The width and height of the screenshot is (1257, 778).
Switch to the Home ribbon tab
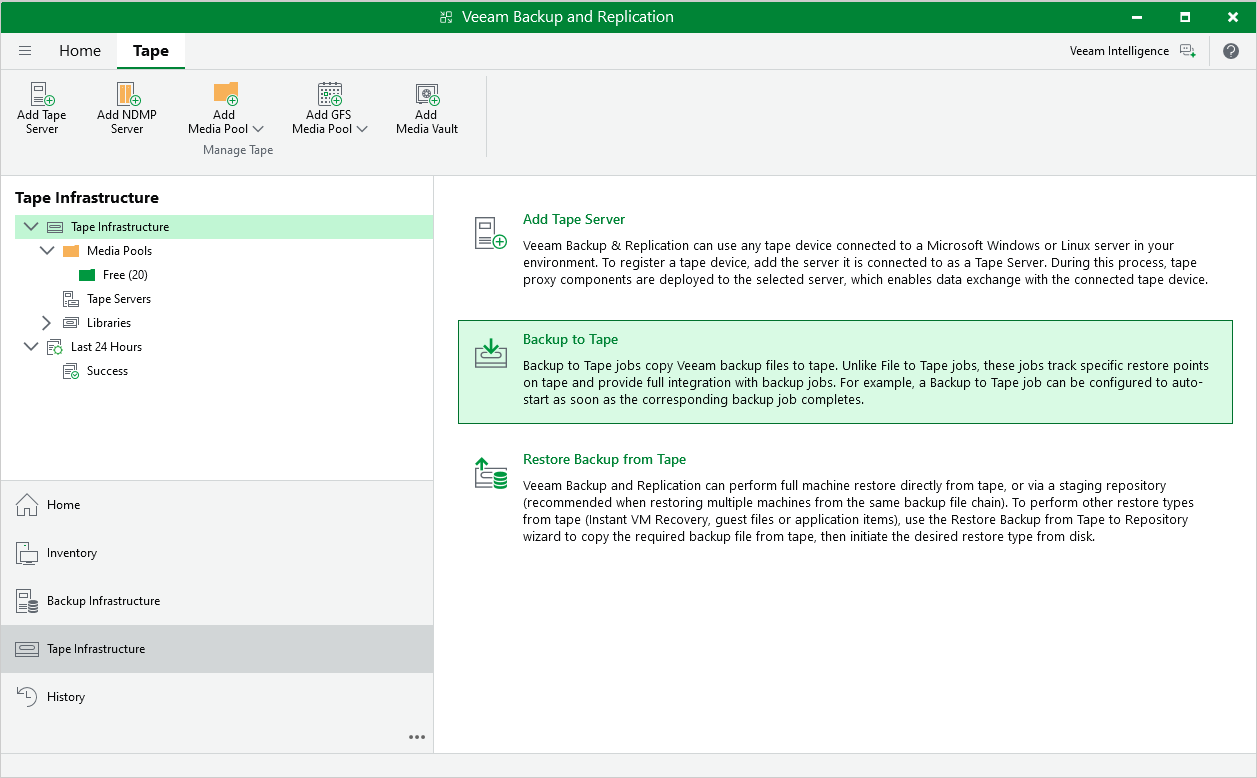click(80, 51)
